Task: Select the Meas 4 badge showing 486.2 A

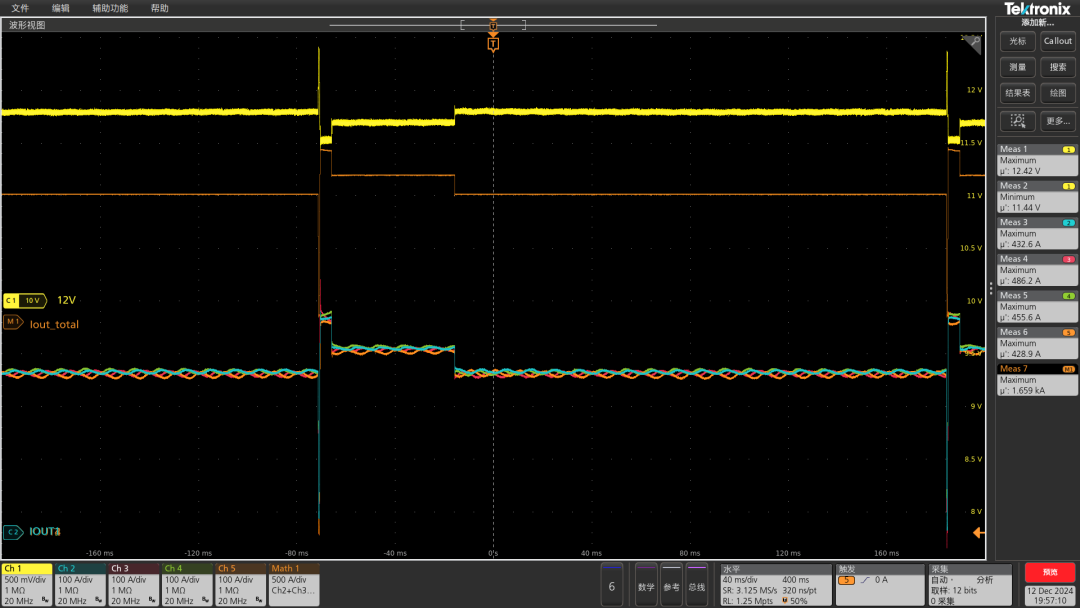Action: (1037, 269)
